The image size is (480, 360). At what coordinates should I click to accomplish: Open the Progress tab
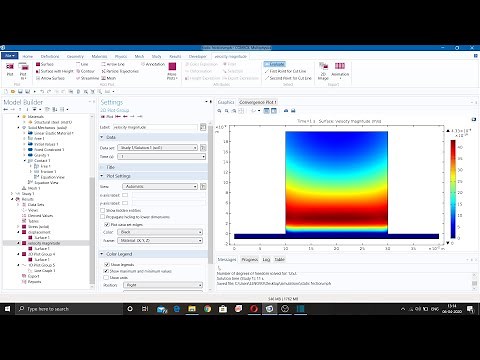(250, 259)
